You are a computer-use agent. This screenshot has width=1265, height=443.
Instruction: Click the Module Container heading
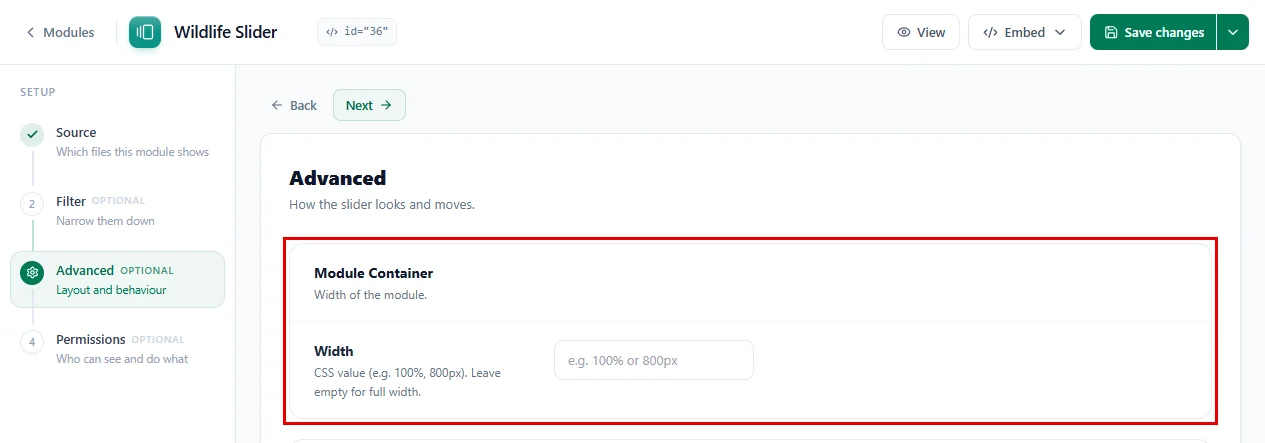coord(374,273)
